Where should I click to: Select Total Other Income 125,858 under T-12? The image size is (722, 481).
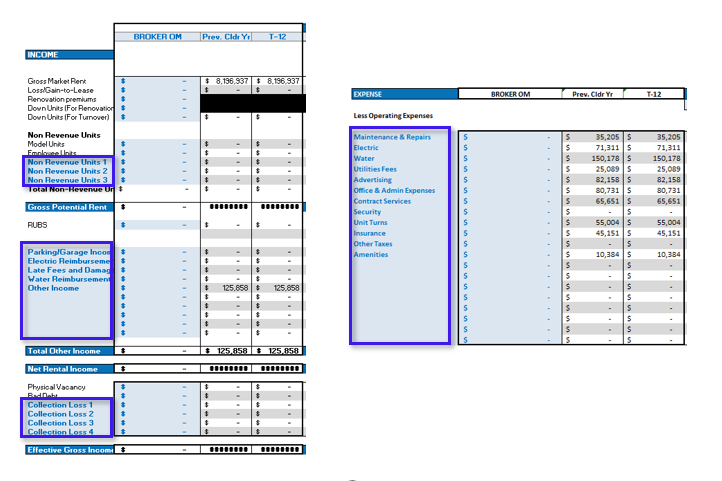(283, 351)
